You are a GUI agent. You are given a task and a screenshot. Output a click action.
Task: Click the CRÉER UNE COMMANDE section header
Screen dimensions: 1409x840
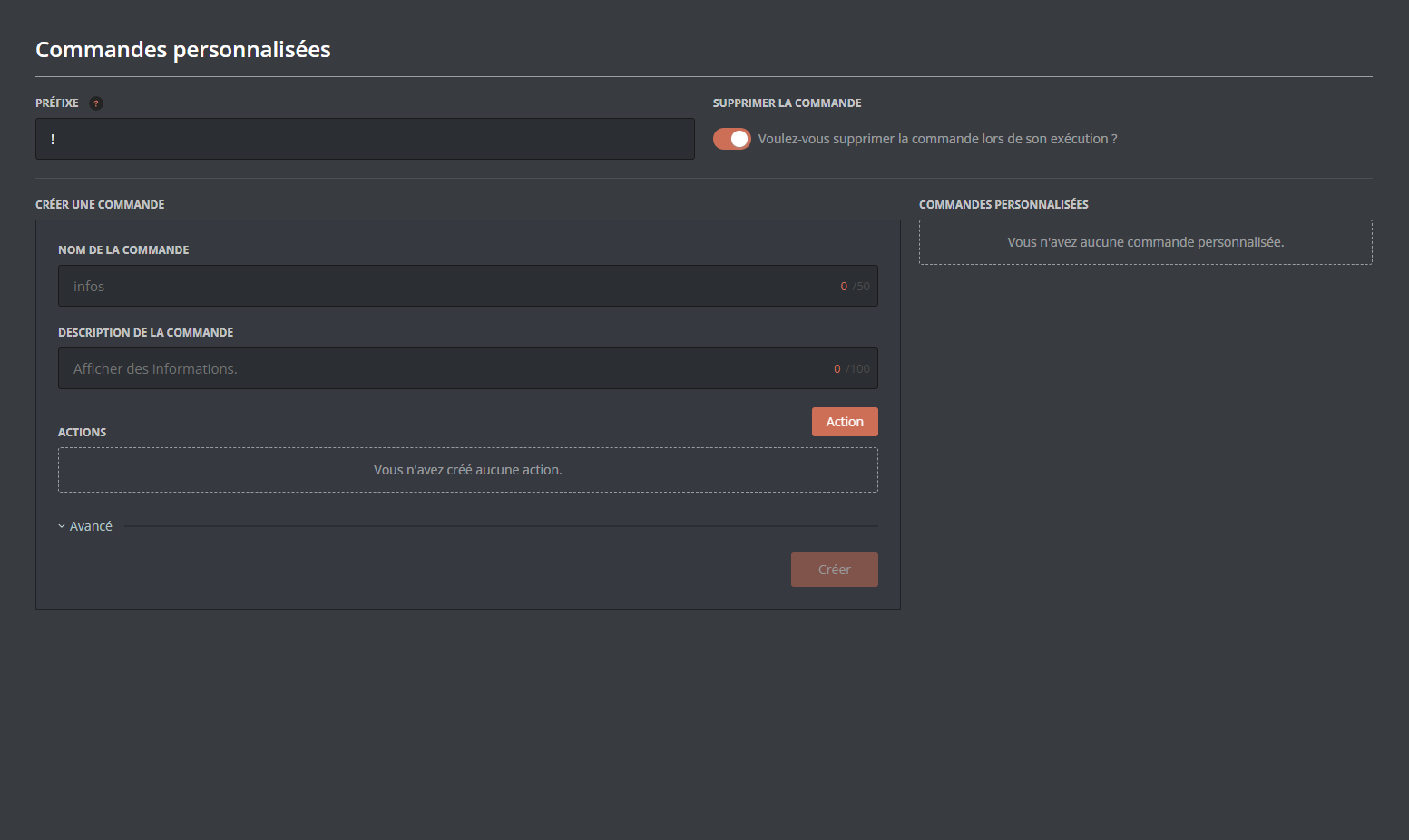pyautogui.click(x=100, y=204)
